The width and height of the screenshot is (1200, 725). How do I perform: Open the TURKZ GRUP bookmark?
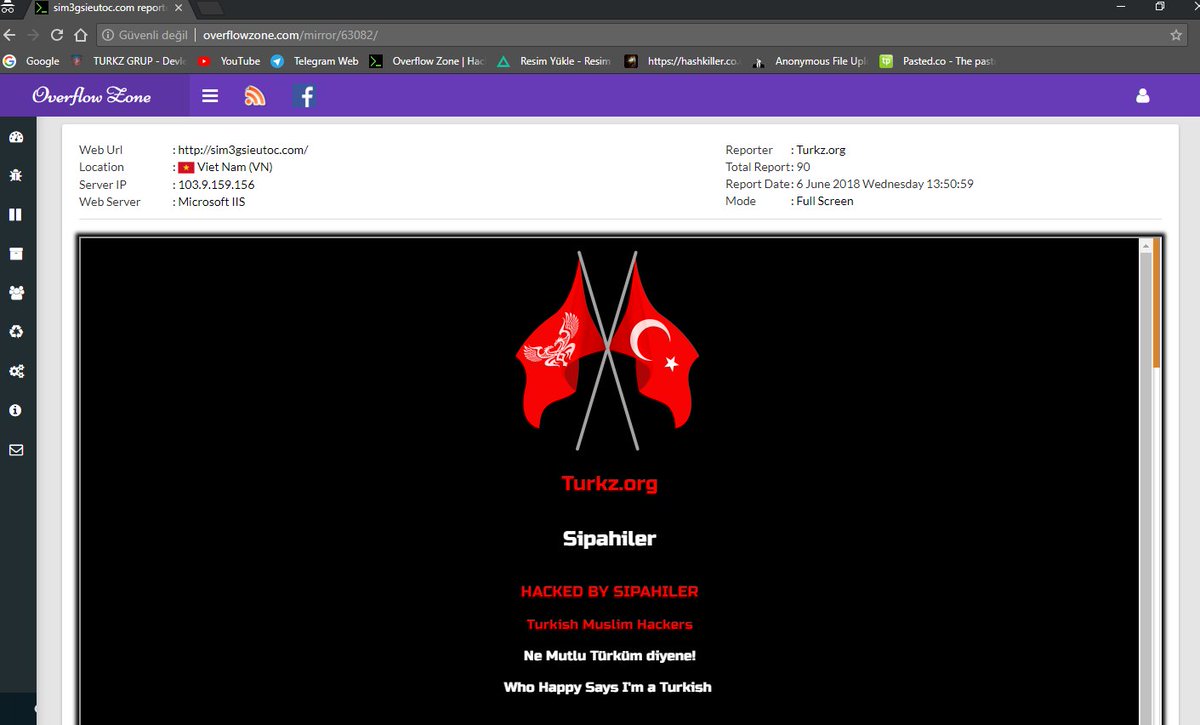point(129,61)
